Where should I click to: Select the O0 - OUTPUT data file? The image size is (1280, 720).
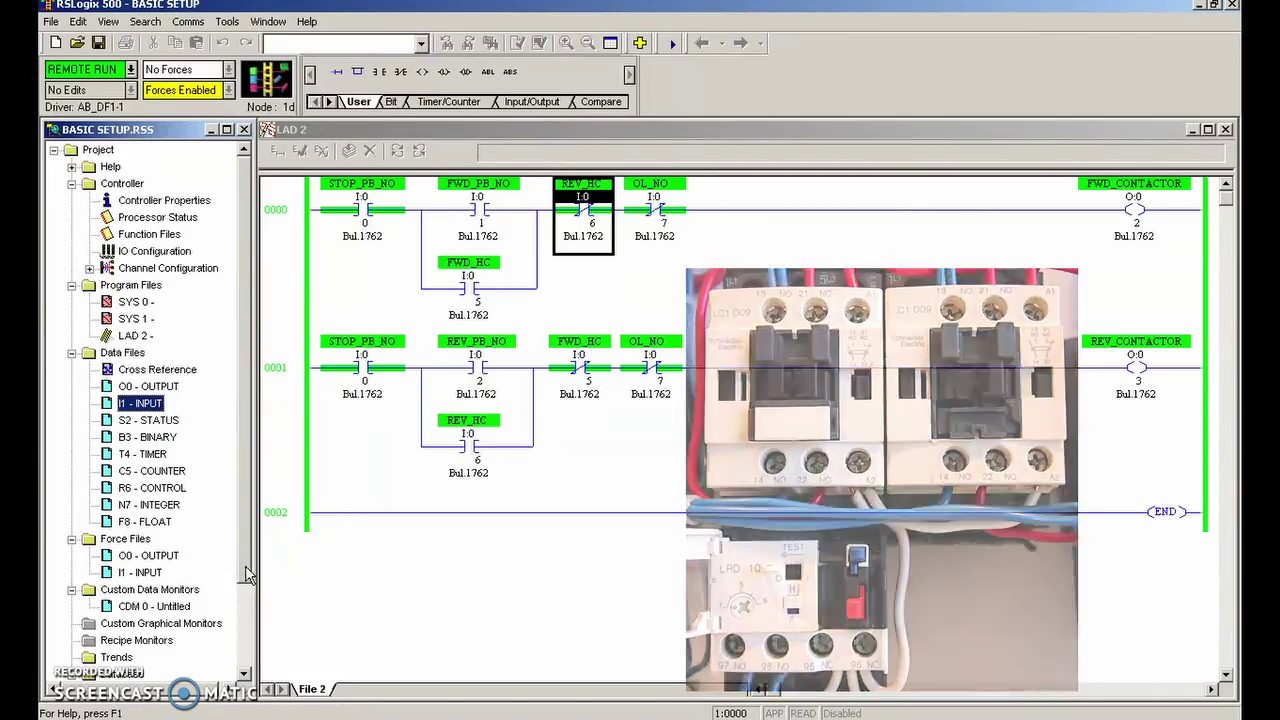pos(148,386)
